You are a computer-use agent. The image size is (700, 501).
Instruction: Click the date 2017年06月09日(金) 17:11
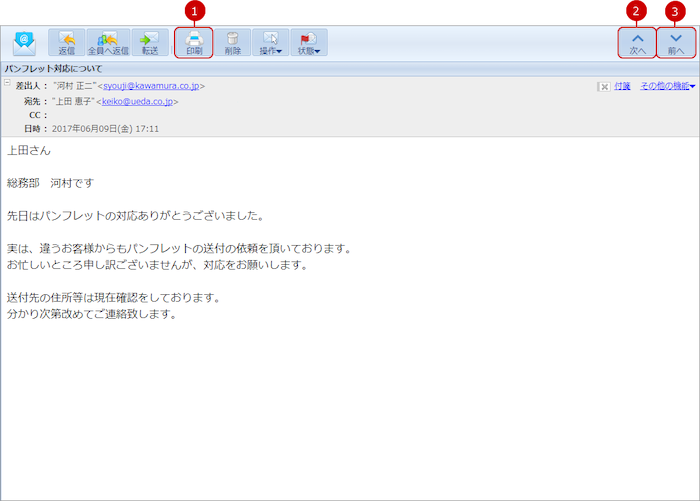click(105, 129)
